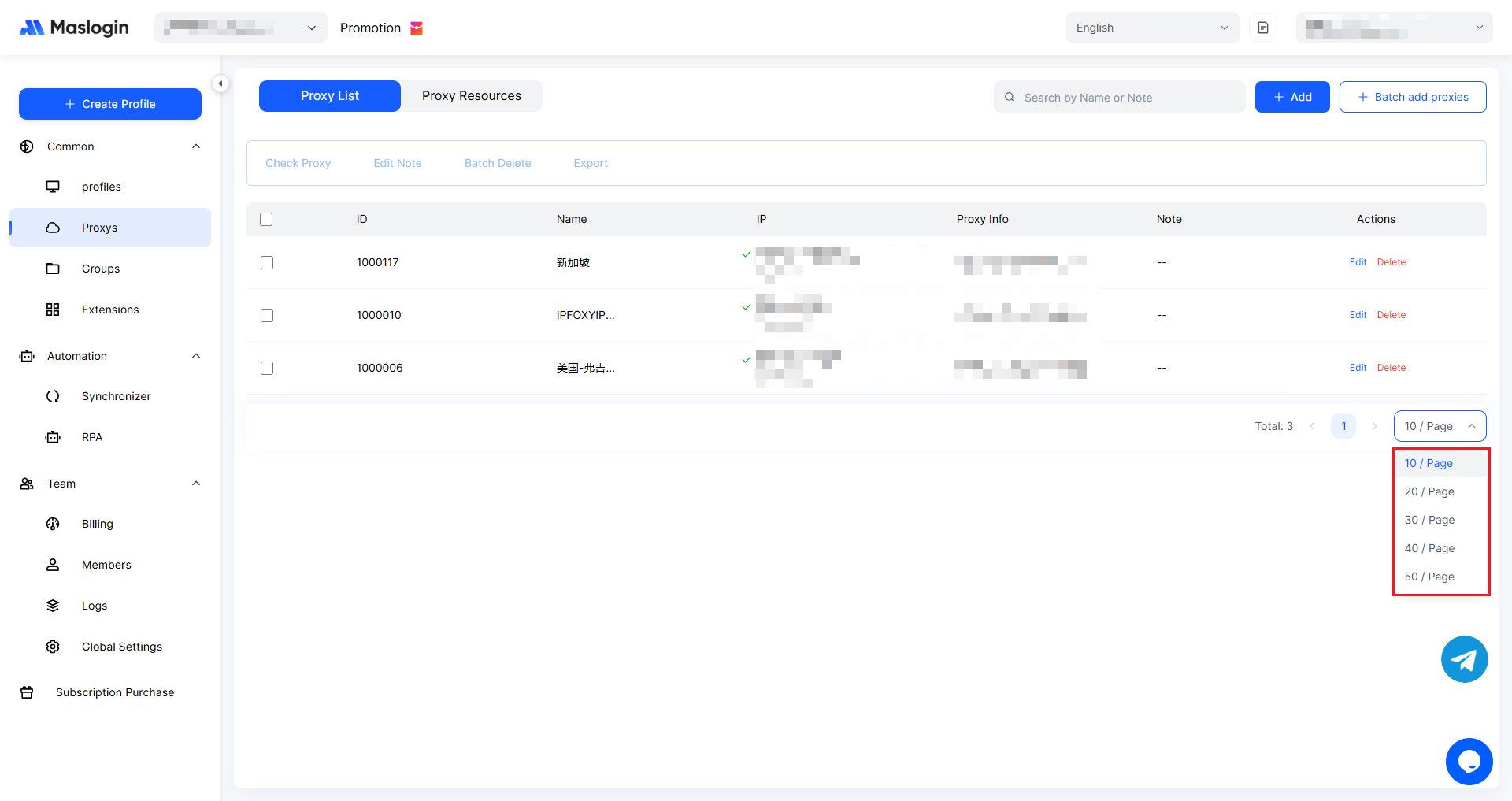Check the box for proxy ID 1000117
This screenshot has width=1512, height=801.
[x=267, y=262]
